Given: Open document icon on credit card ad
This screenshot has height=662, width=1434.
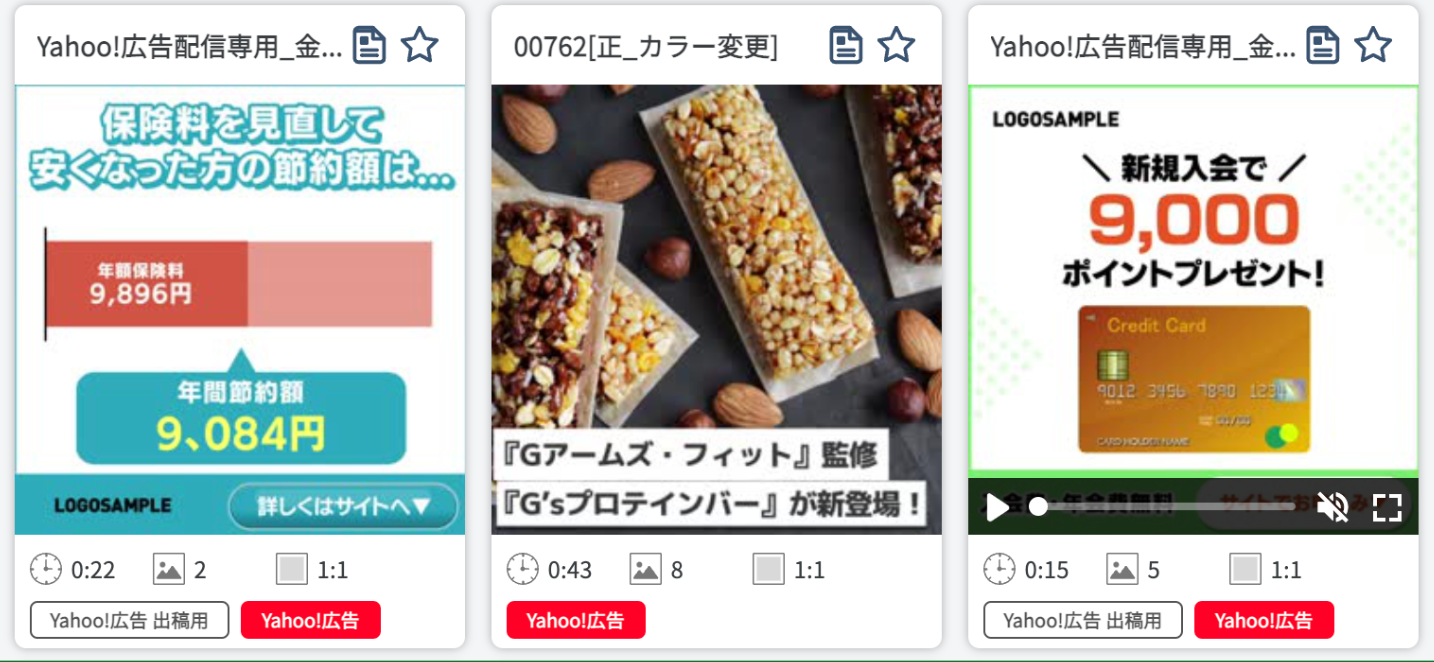Looking at the screenshot, I should 1323,45.
